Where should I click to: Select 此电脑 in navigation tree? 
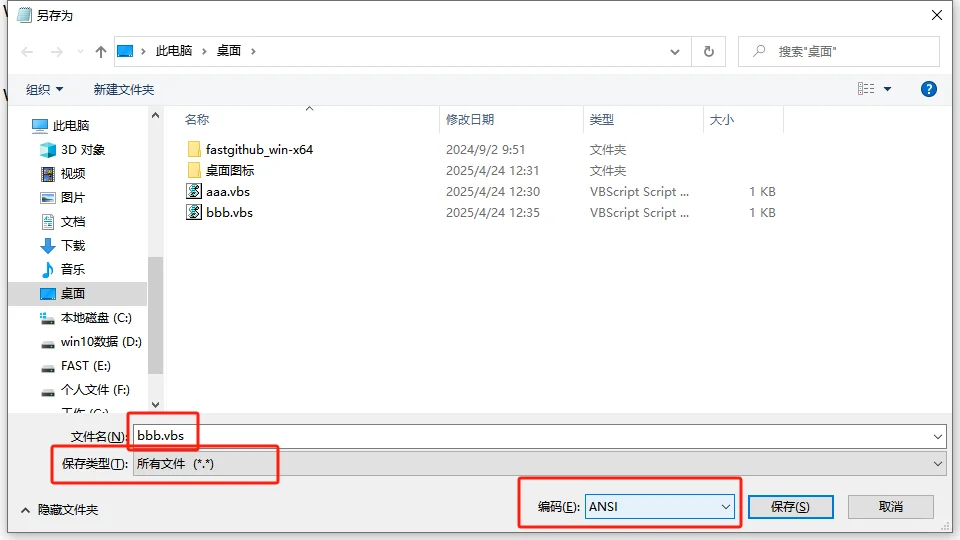71,126
